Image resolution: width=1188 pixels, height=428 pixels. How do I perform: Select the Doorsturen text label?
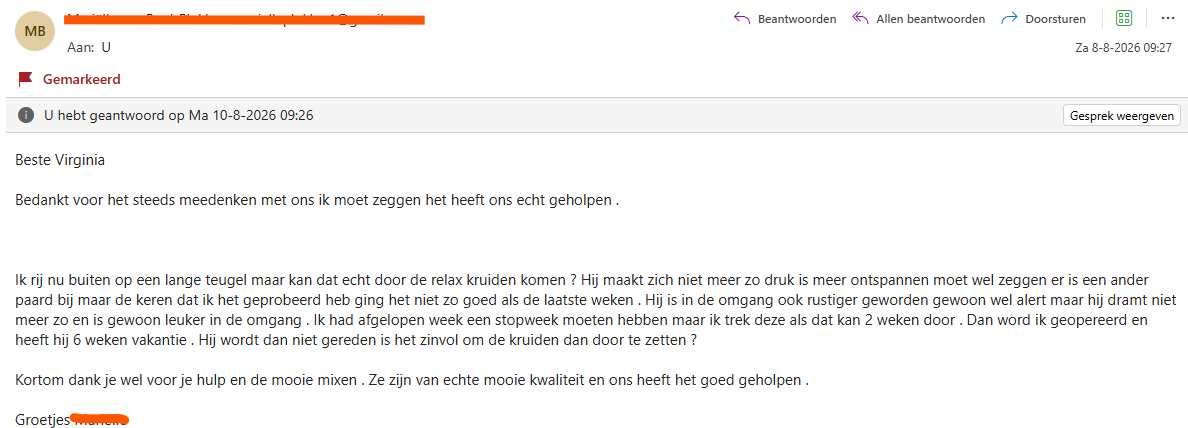1055,19
